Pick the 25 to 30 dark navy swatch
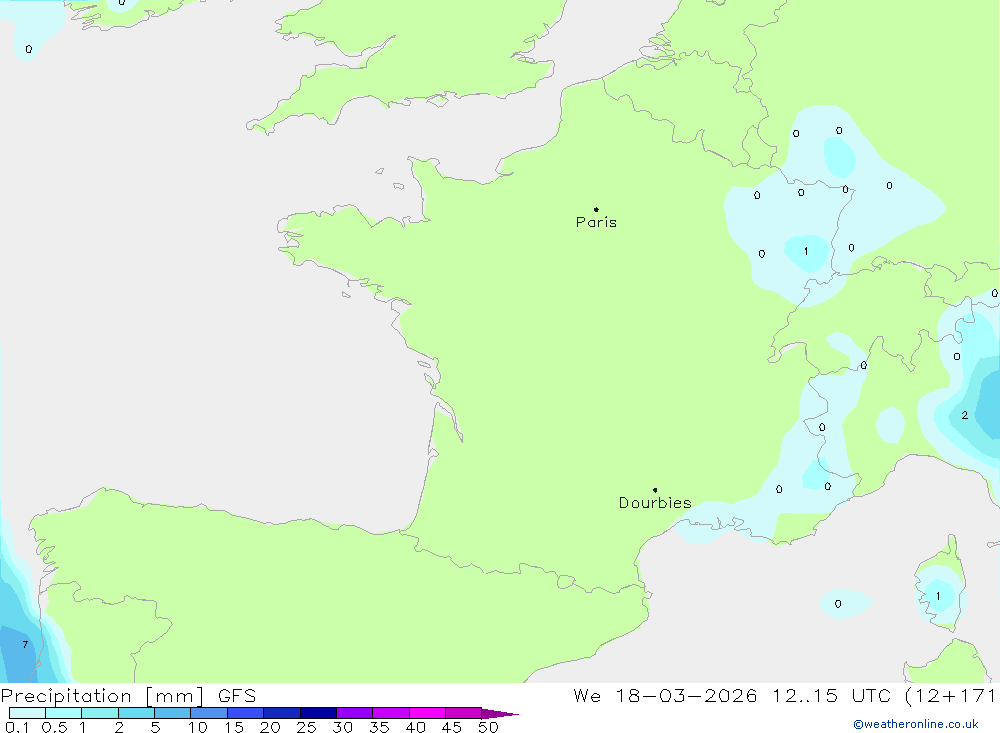1000x733 pixels. (318, 713)
